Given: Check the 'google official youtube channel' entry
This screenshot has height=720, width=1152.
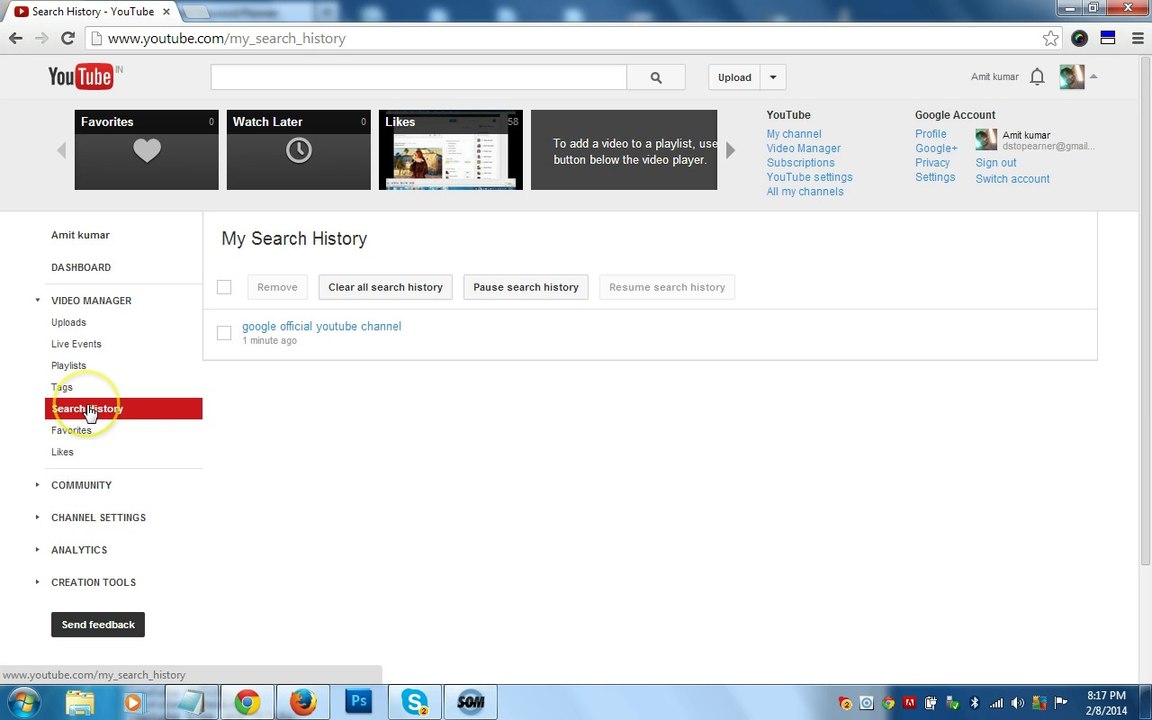Looking at the screenshot, I should 224,333.
